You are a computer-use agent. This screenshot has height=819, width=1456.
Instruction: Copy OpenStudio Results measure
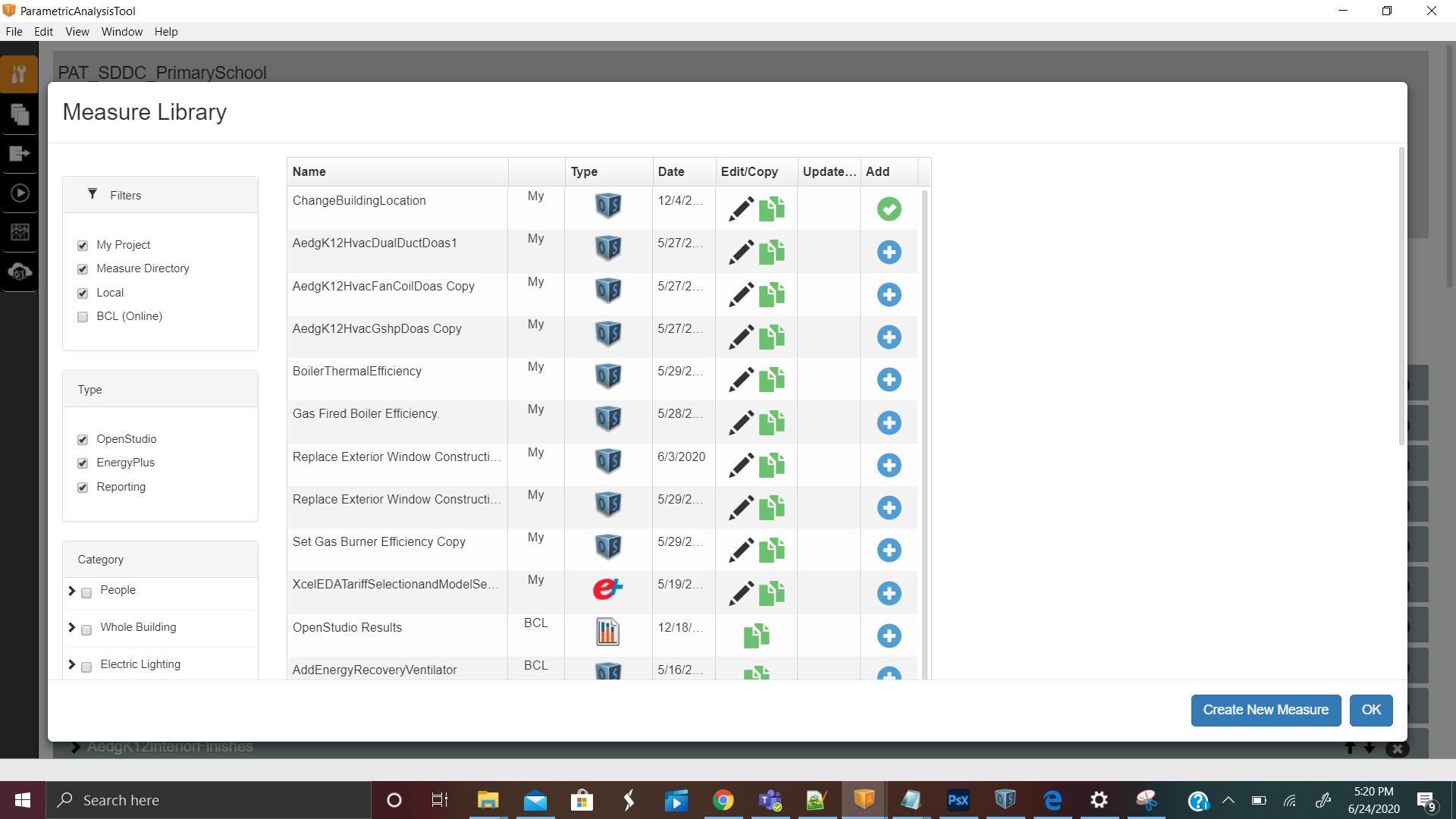click(756, 635)
